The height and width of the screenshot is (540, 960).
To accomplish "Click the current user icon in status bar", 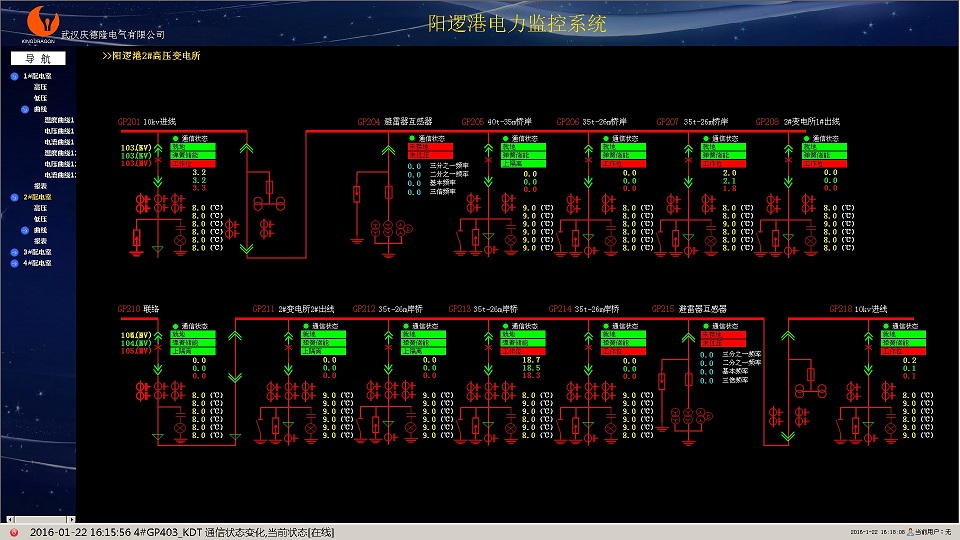I will (910, 532).
